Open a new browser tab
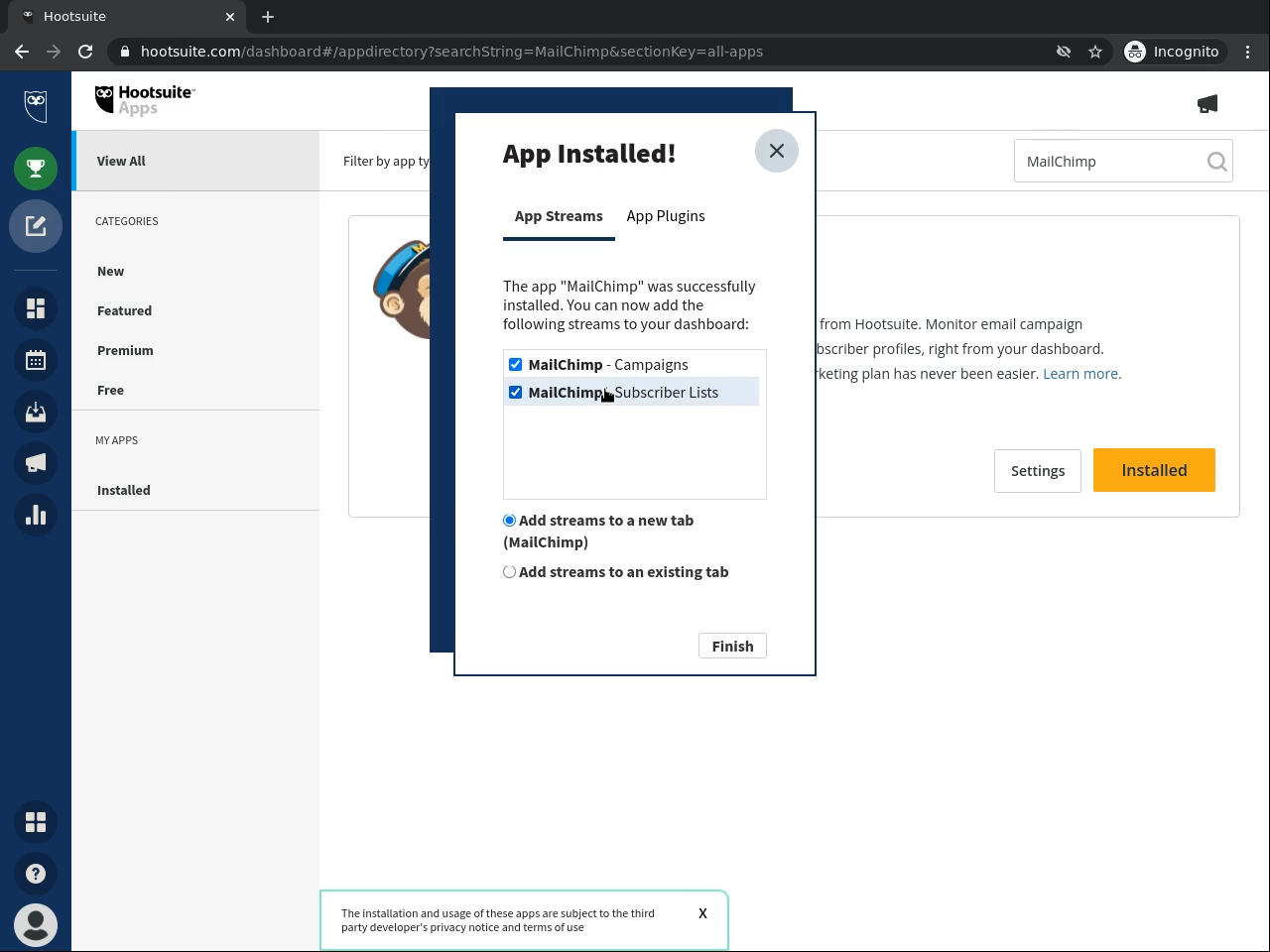The image size is (1270, 952). [268, 17]
